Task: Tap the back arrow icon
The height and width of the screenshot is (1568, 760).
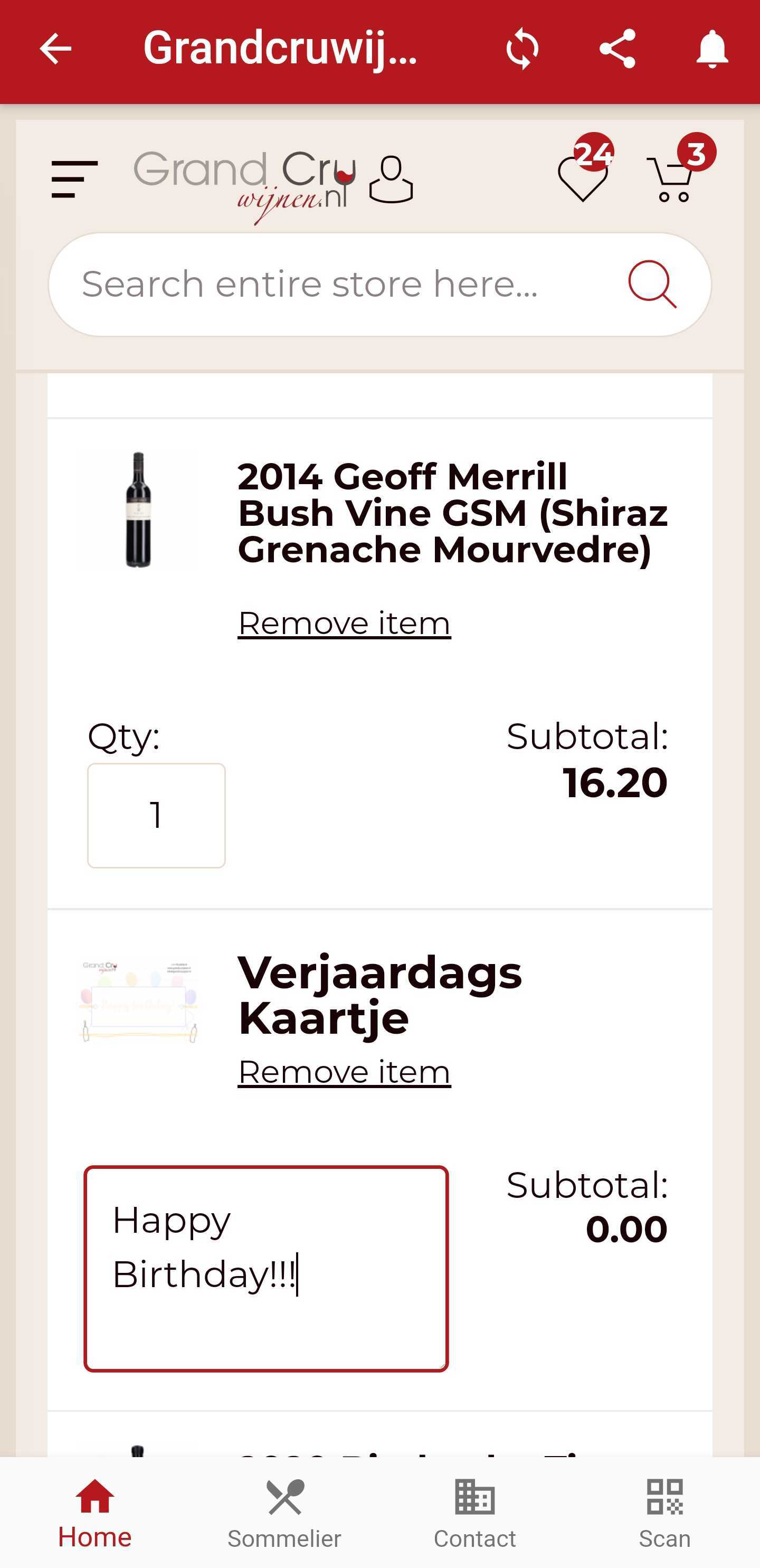Action: coord(55,49)
